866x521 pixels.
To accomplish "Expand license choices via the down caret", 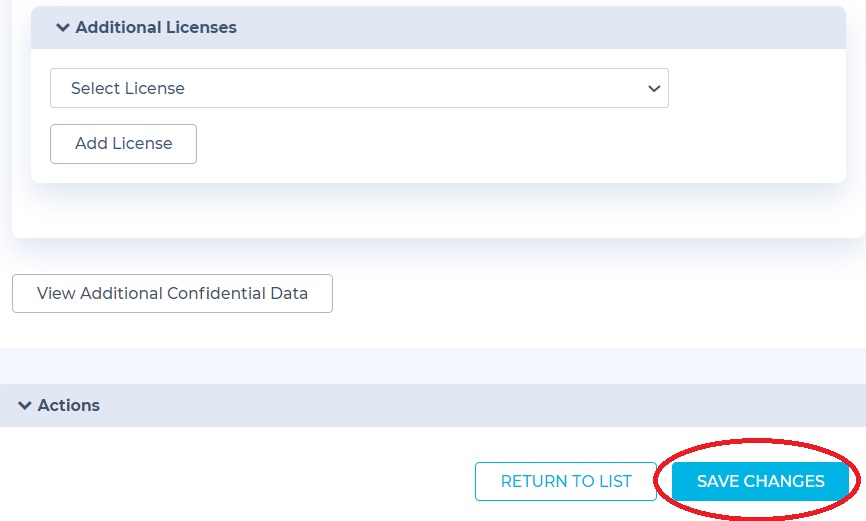I will click(x=654, y=88).
